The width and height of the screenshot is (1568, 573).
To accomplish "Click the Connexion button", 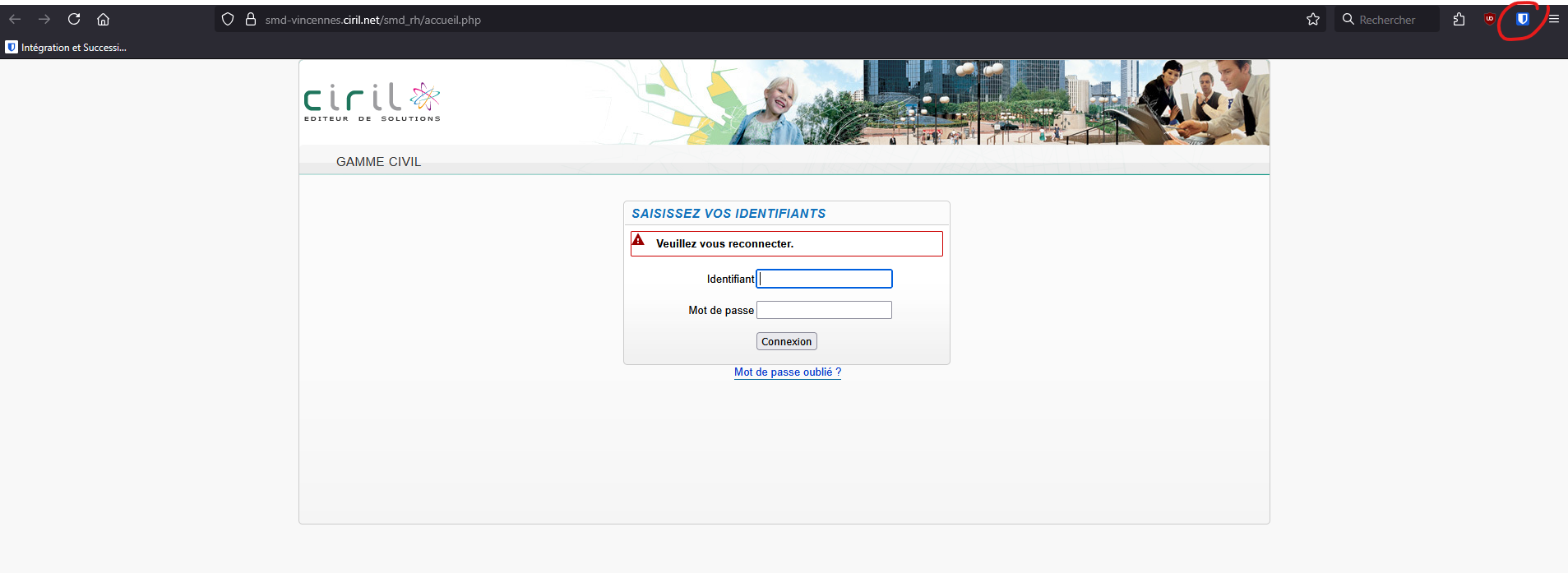I will point(787,341).
